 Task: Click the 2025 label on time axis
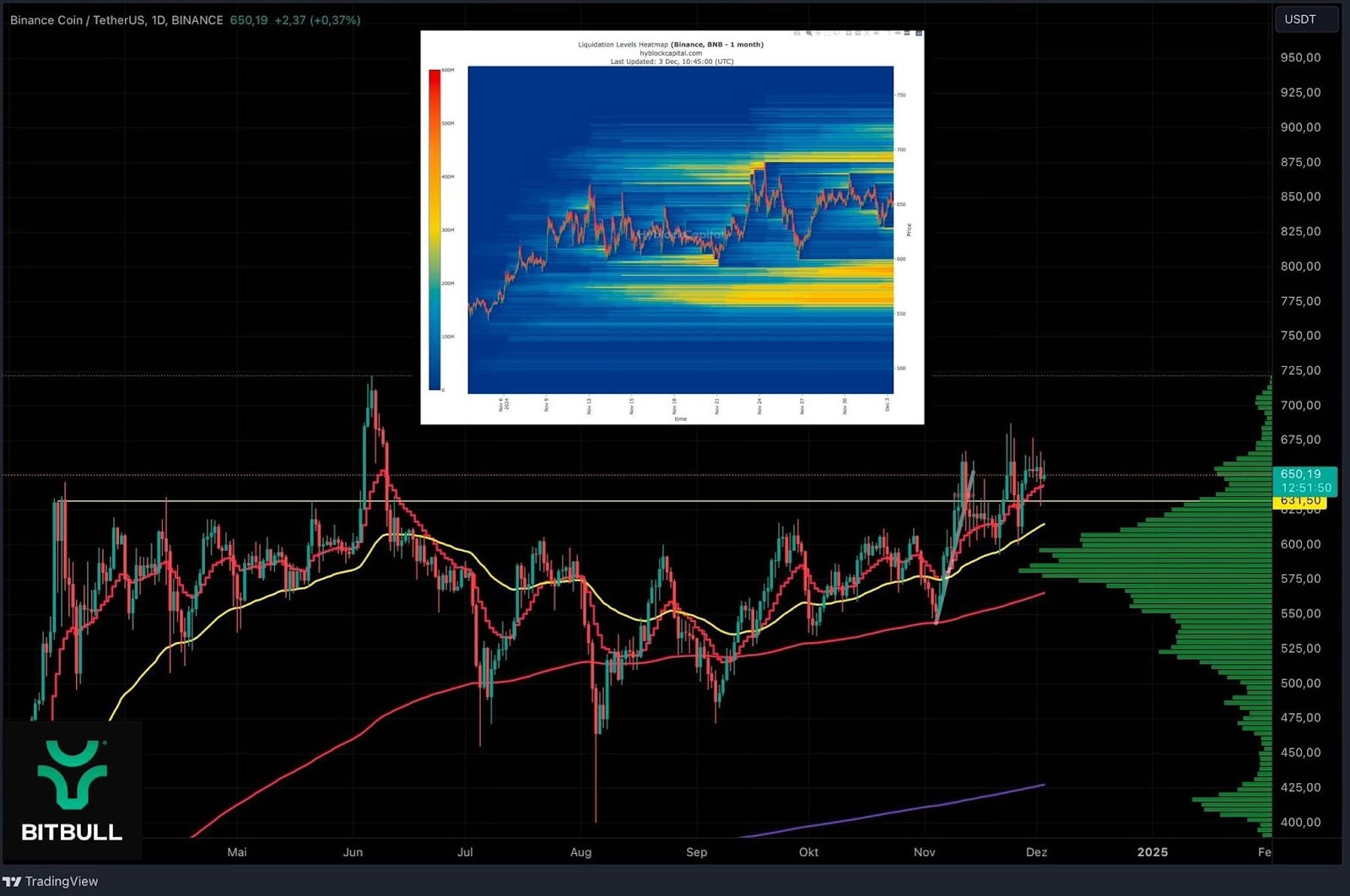[x=1153, y=852]
